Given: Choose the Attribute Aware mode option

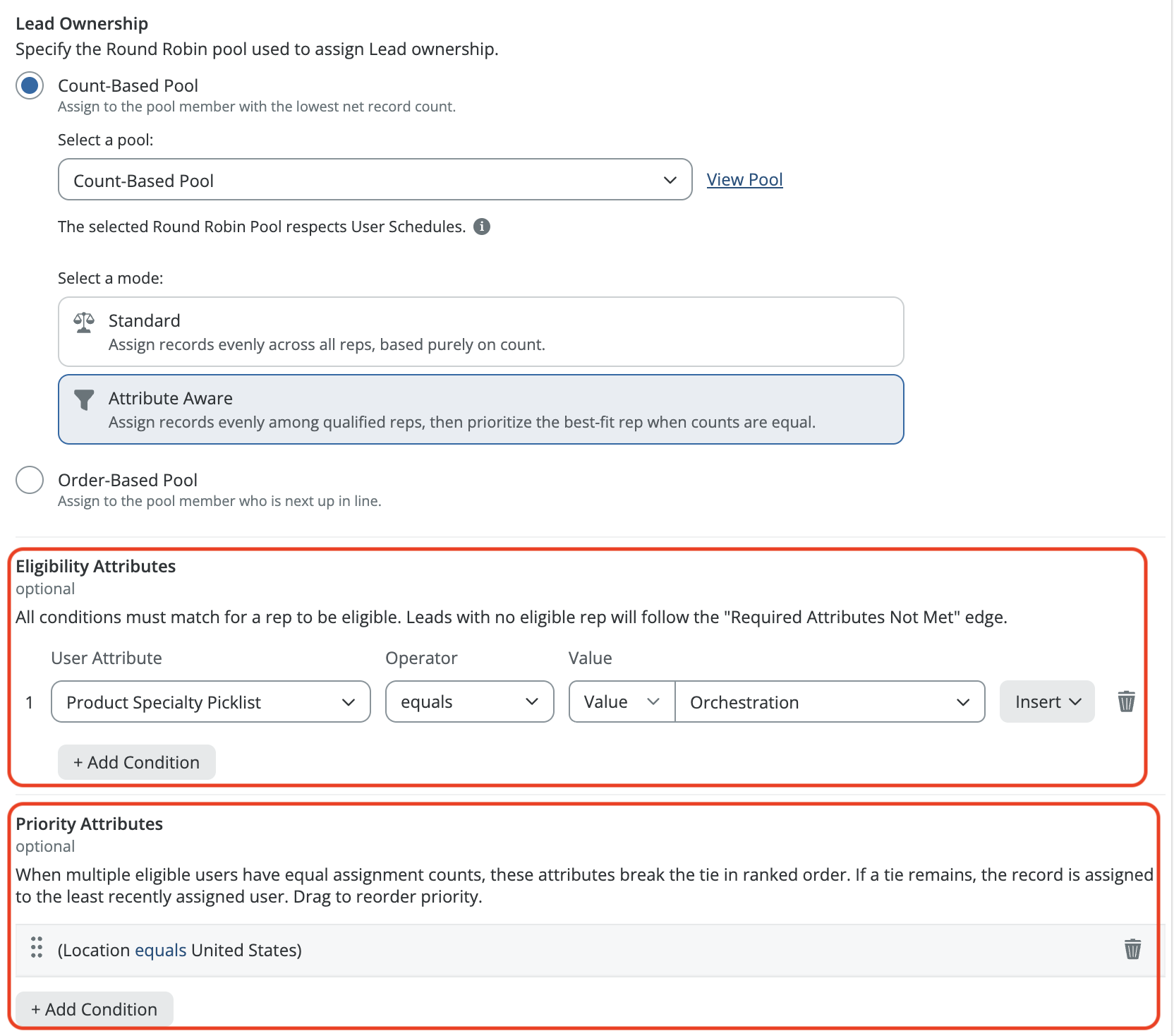Looking at the screenshot, I should [480, 409].
